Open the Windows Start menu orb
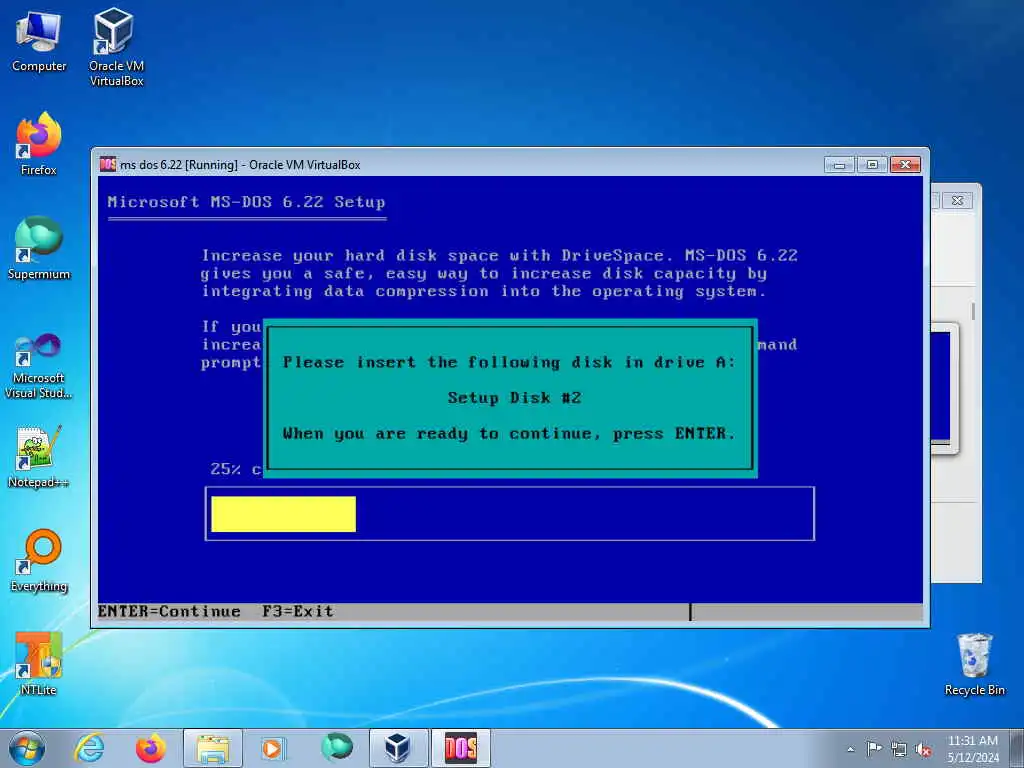Screen dimensions: 1024x768 tap(27, 748)
